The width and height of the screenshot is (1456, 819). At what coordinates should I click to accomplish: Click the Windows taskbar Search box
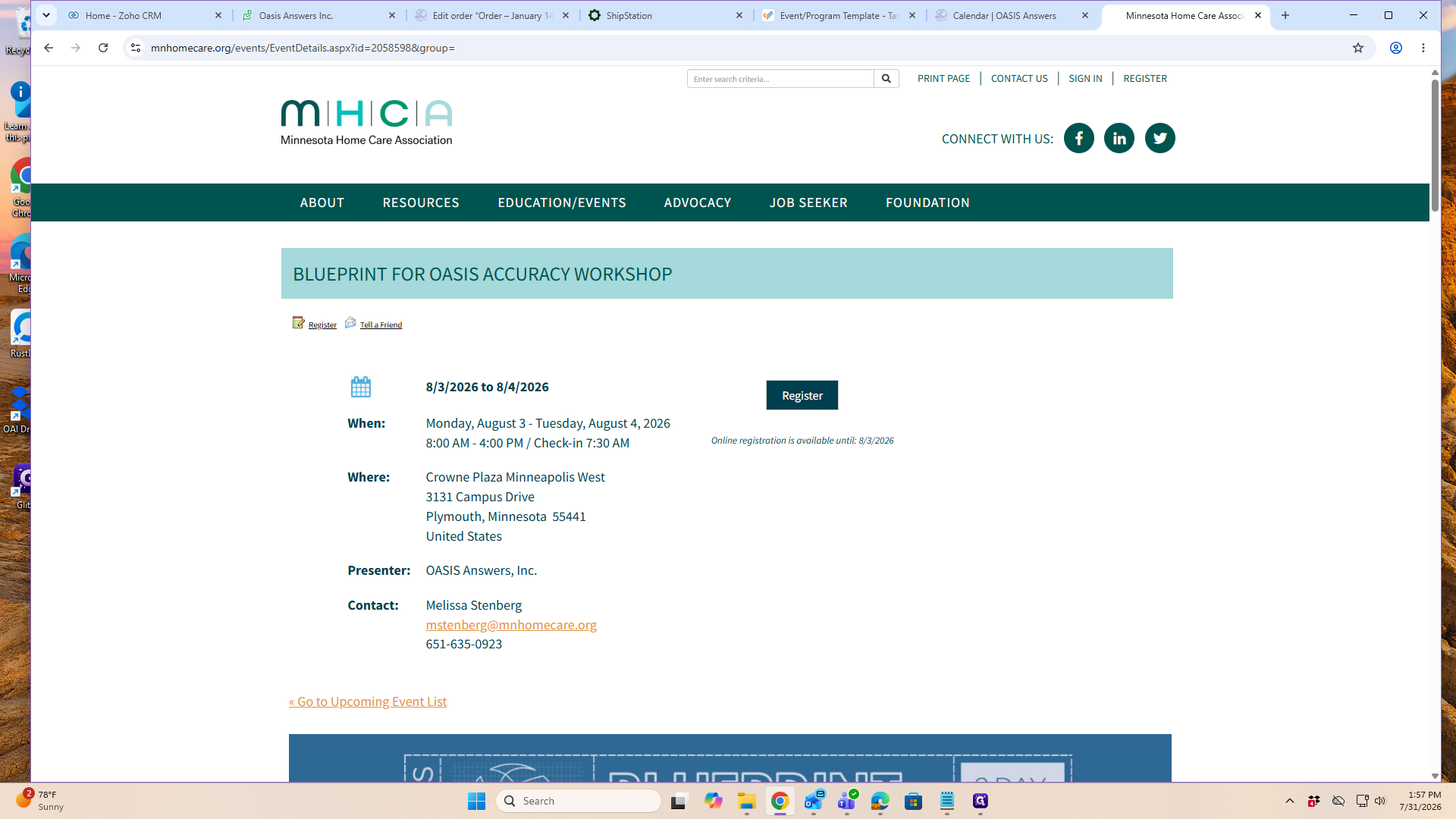coord(579,801)
